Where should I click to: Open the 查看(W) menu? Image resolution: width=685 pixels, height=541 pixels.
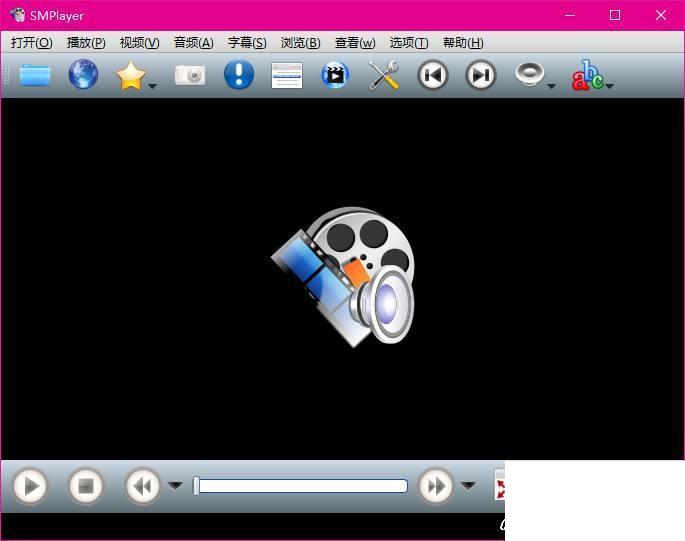click(355, 42)
